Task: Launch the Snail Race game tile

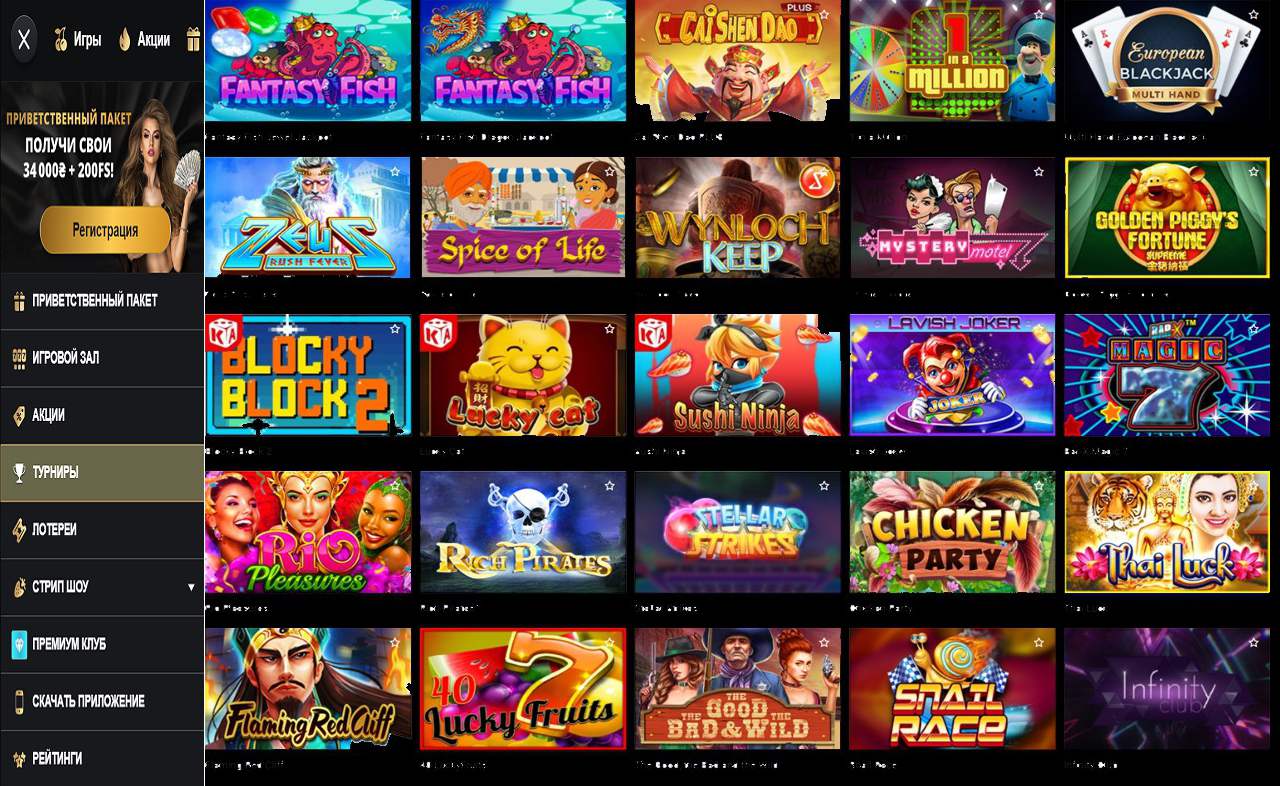Action: point(952,689)
